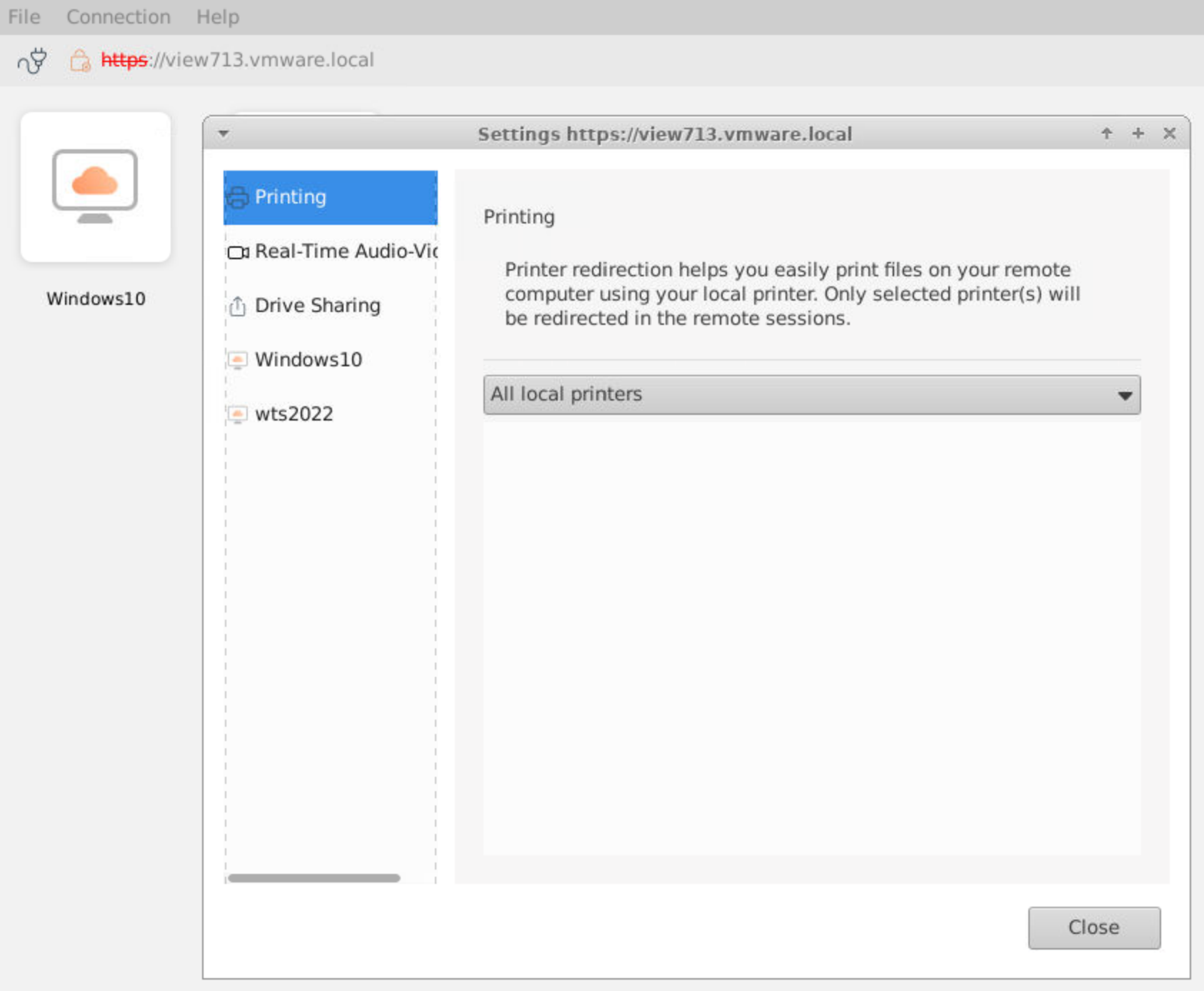The image size is (1204, 991).
Task: Click the connect plug icon in toolbar
Action: pyautogui.click(x=32, y=61)
